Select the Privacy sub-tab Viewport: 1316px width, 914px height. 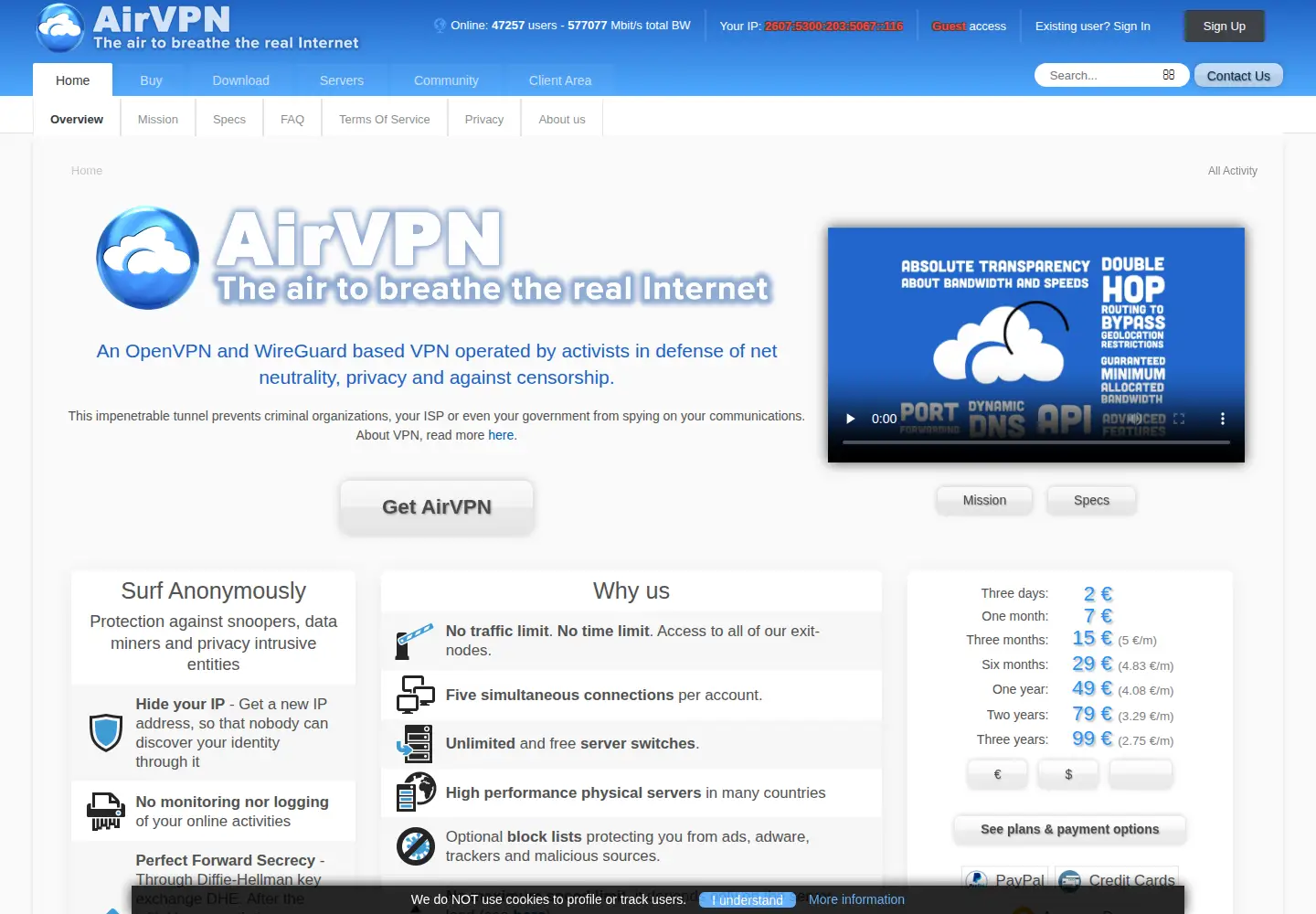coord(484,119)
